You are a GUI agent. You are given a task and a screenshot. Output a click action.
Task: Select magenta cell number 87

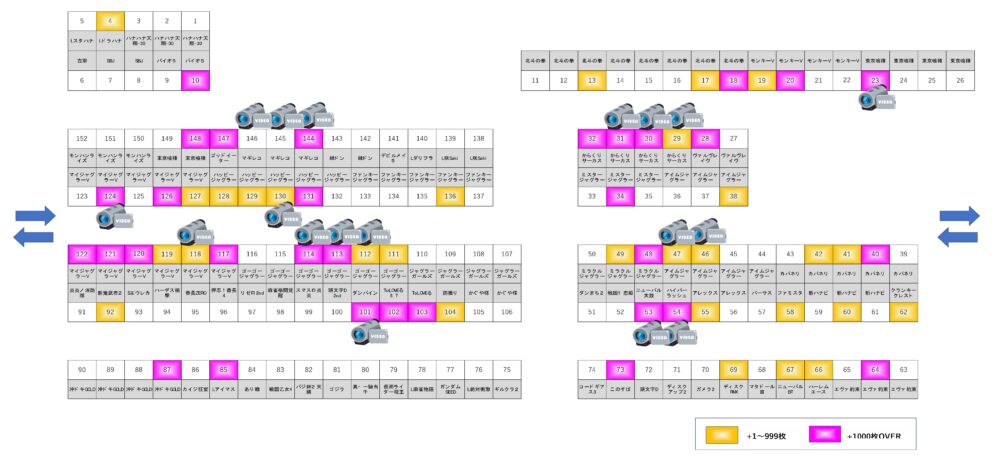pyautogui.click(x=167, y=369)
